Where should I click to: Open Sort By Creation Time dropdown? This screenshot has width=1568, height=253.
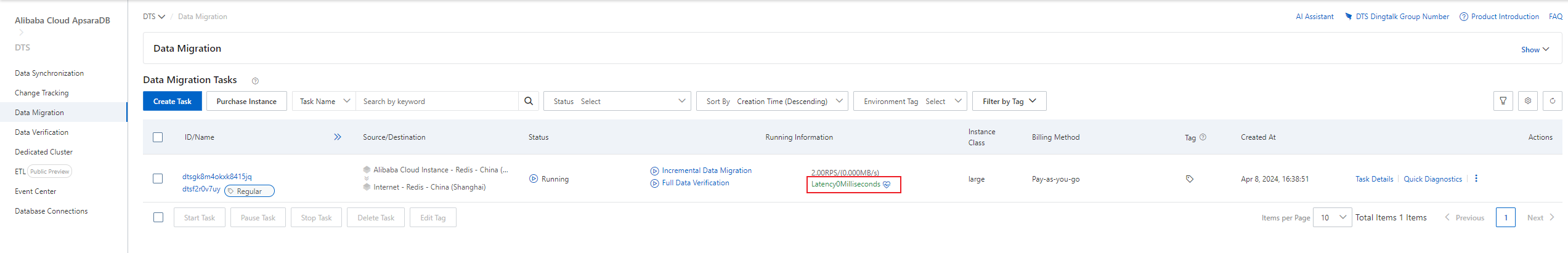click(x=771, y=101)
